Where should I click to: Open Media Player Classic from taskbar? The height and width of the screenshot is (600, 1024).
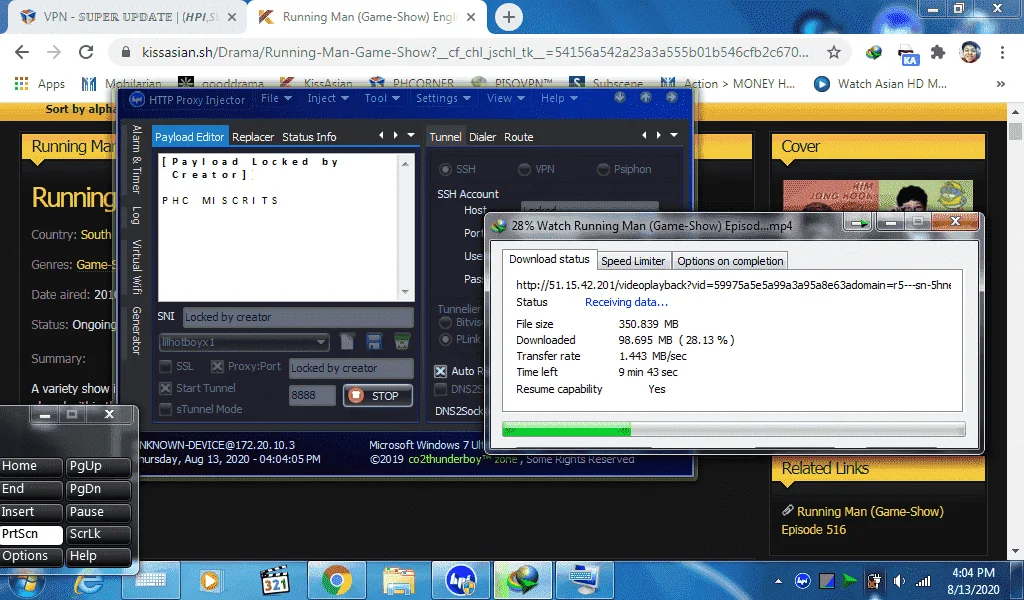275,580
